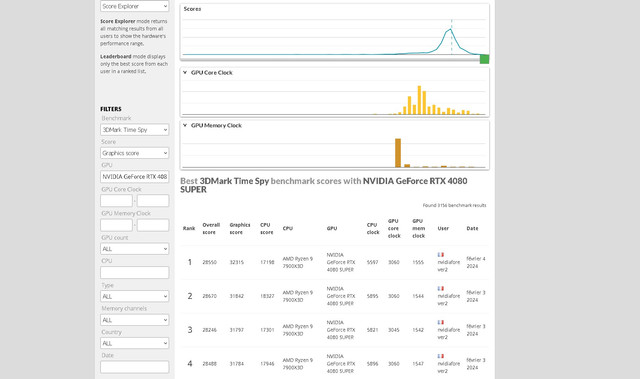Image resolution: width=640 pixels, height=379 pixels.
Task: Click the Found 3156 benchmark results text
Action: pos(454,205)
